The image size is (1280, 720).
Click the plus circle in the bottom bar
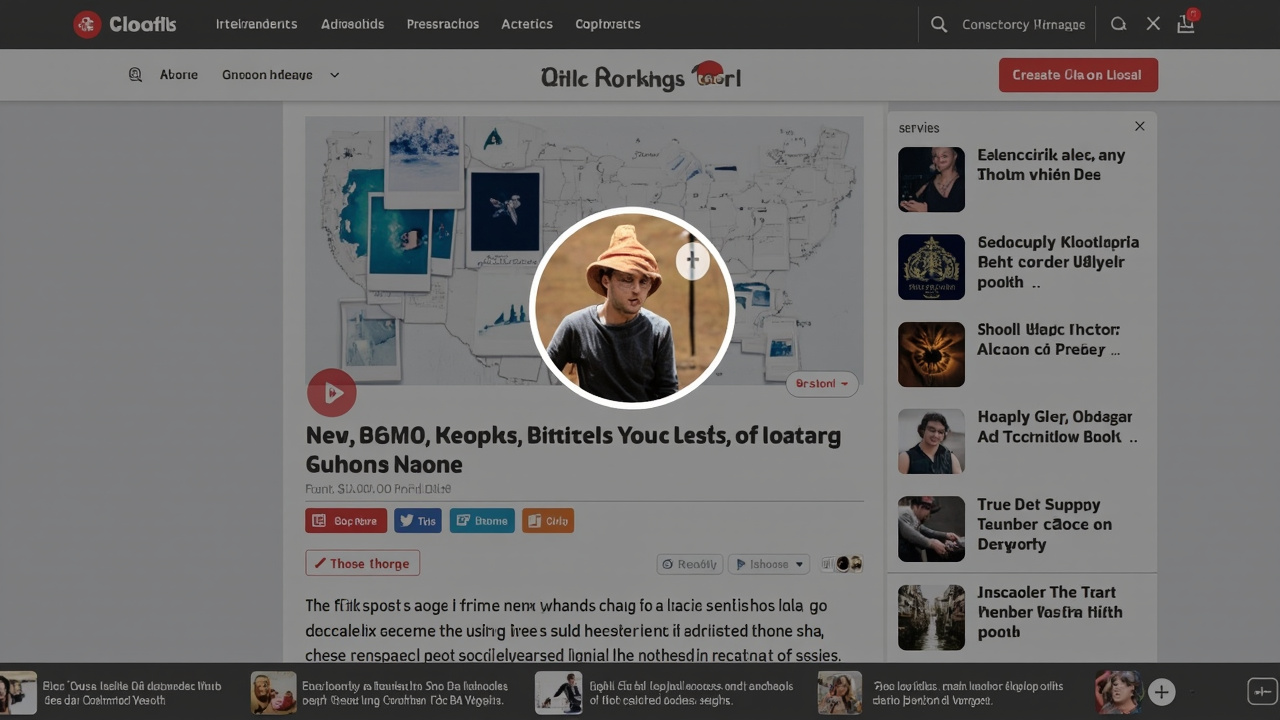tap(1161, 691)
